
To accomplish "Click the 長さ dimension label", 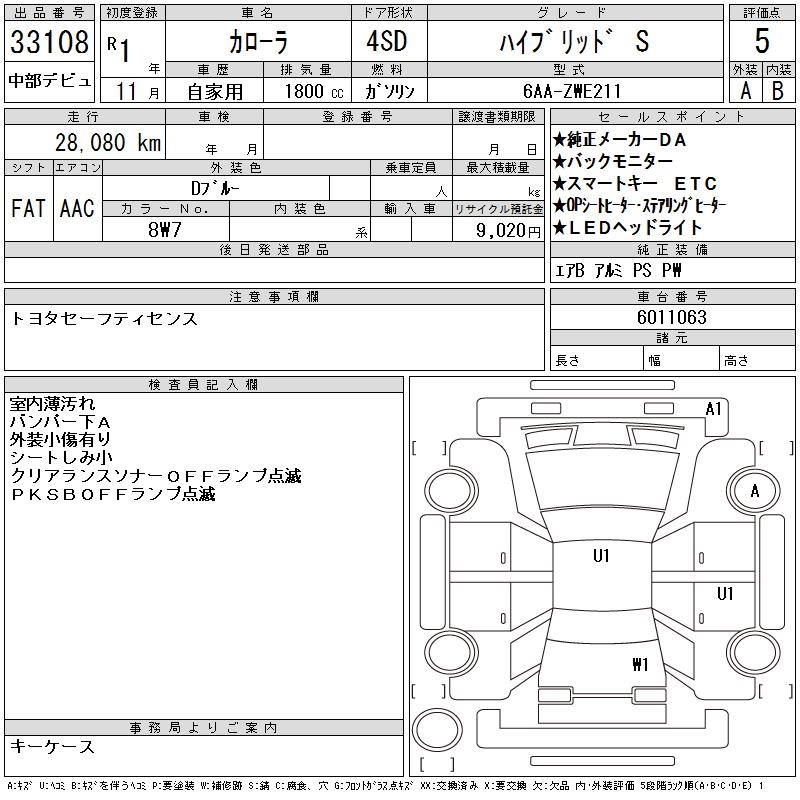I will pos(567,361).
